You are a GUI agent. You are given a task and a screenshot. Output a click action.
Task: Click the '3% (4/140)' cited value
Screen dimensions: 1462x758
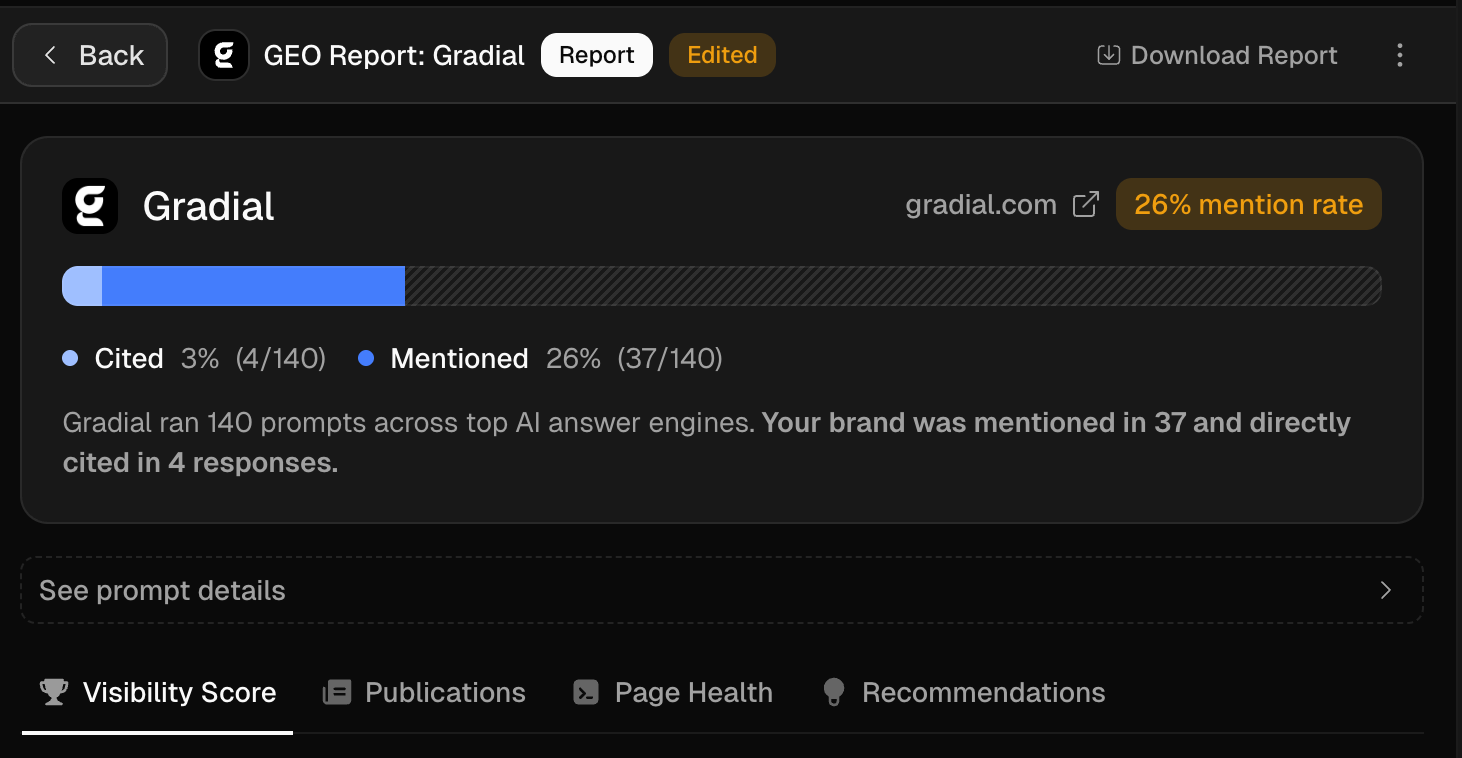[x=253, y=359]
